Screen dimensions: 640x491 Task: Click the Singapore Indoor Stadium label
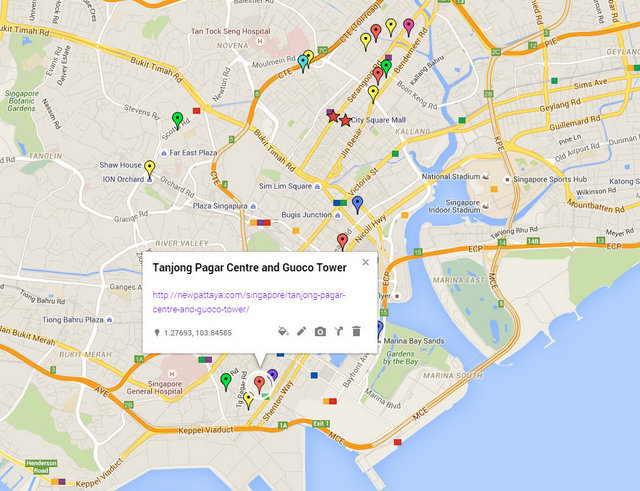[x=454, y=206]
